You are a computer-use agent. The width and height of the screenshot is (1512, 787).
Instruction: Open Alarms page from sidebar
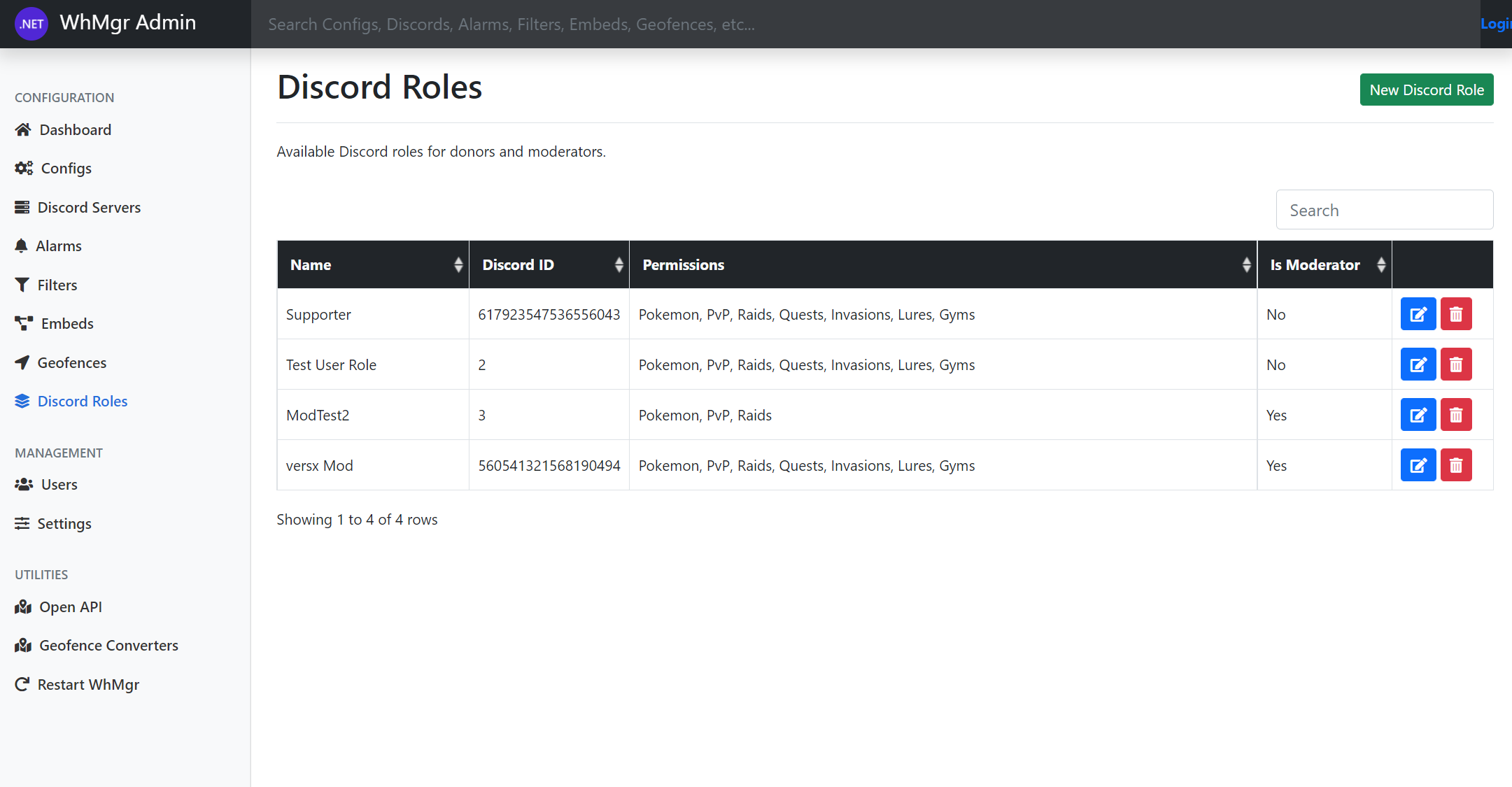(x=58, y=246)
